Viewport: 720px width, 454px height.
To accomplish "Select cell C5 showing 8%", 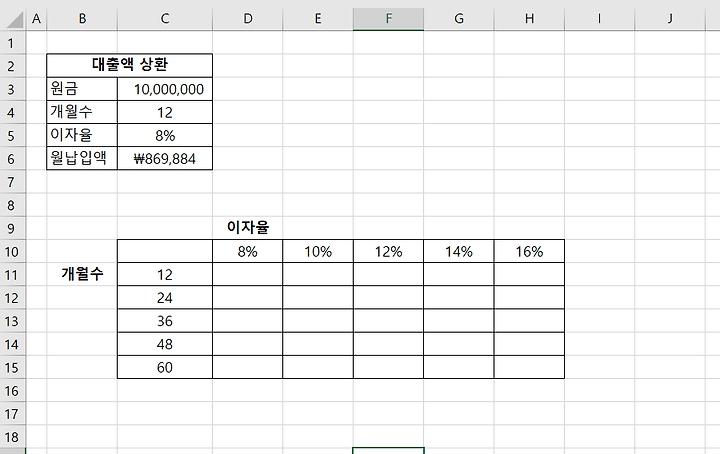I will pos(165,135).
